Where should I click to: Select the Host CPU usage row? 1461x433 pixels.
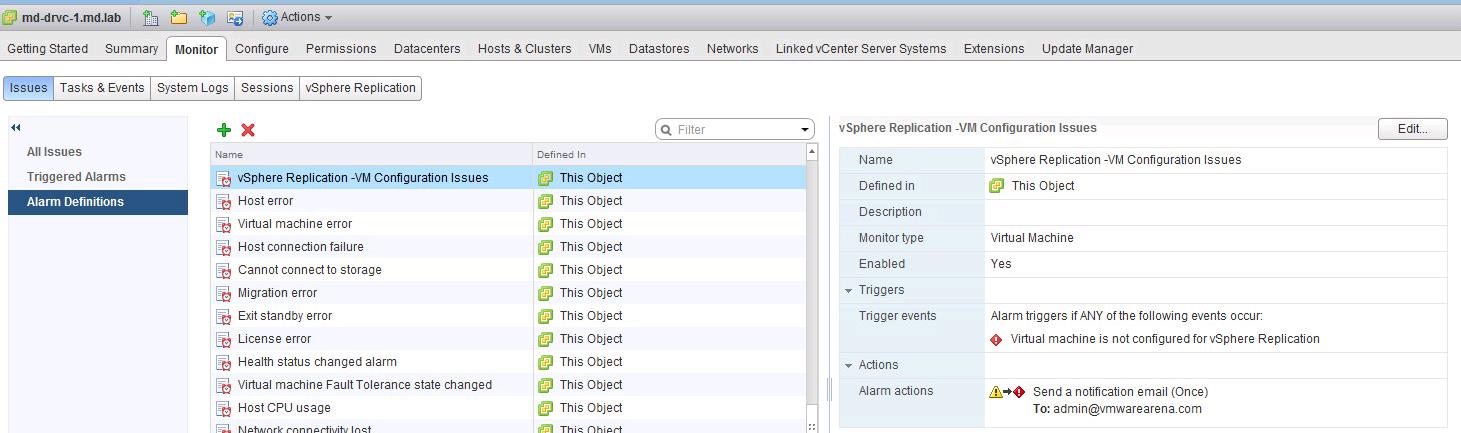508,408
